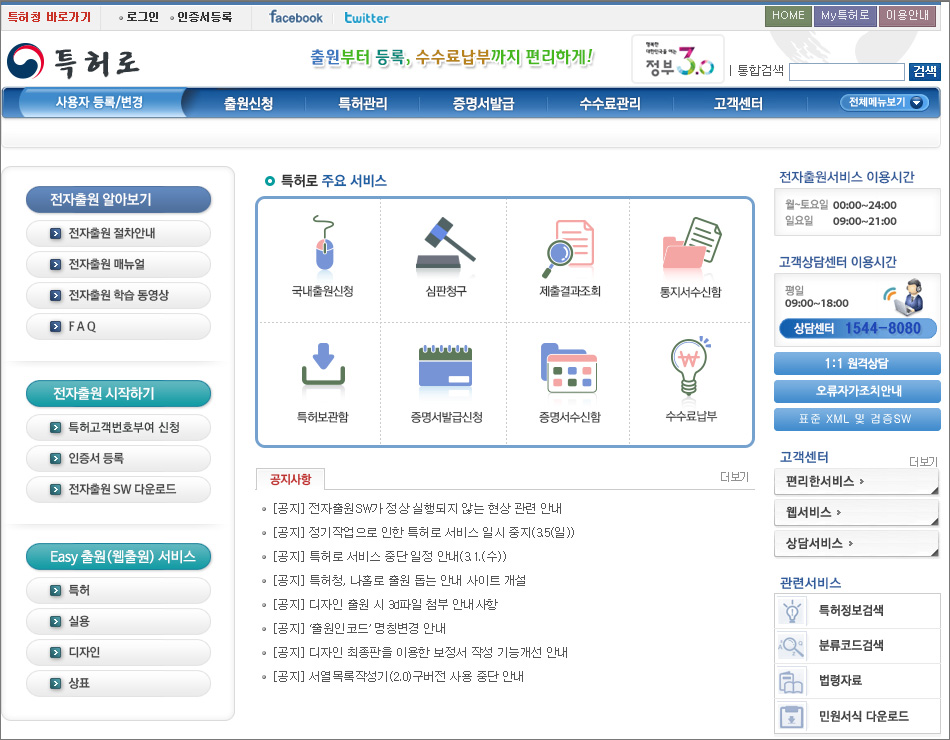Focus the 통합검색 input field
This screenshot has width=950, height=740.
[x=847, y=72]
